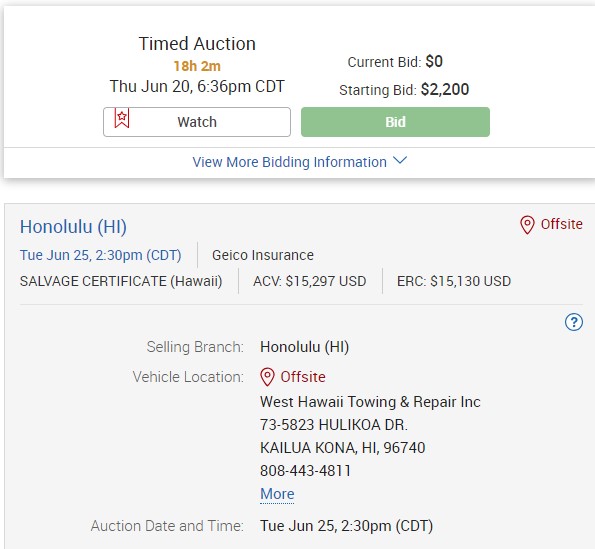Select the West Hawaii Towing & Repair Inc text
Image resolution: width=595 pixels, height=549 pixels.
click(x=370, y=402)
